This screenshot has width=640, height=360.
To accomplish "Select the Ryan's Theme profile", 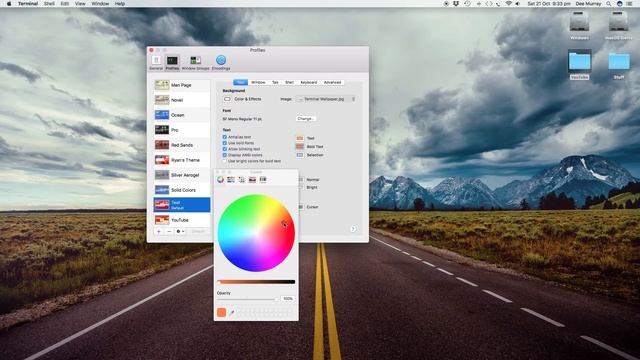I will (x=182, y=160).
